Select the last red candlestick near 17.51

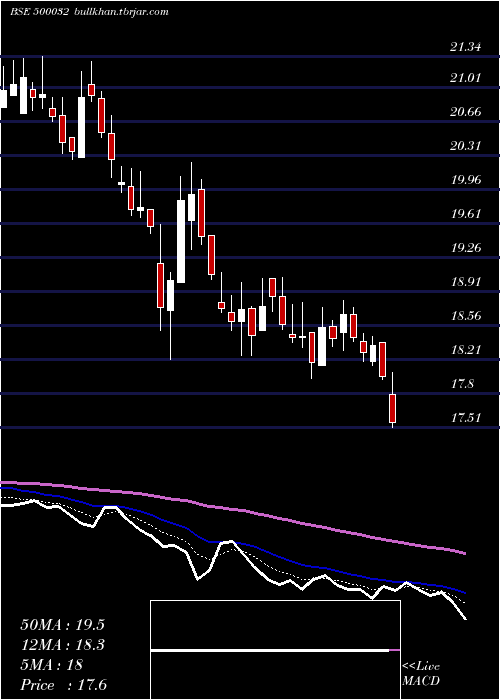click(392, 408)
